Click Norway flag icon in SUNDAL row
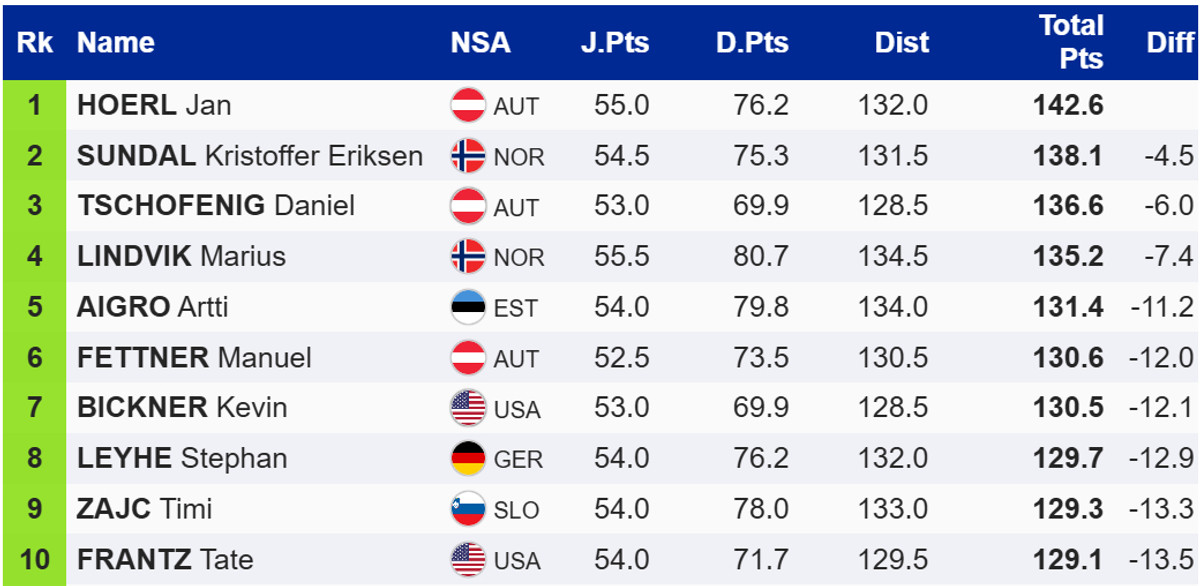The image size is (1200, 586). pyautogui.click(x=468, y=156)
